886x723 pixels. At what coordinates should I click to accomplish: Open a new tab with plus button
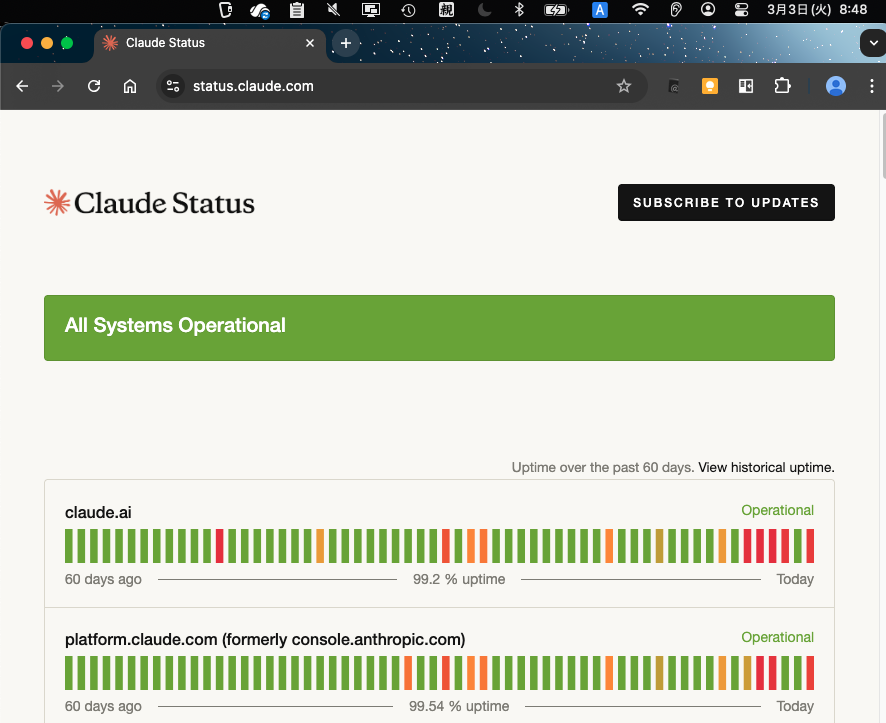point(346,43)
